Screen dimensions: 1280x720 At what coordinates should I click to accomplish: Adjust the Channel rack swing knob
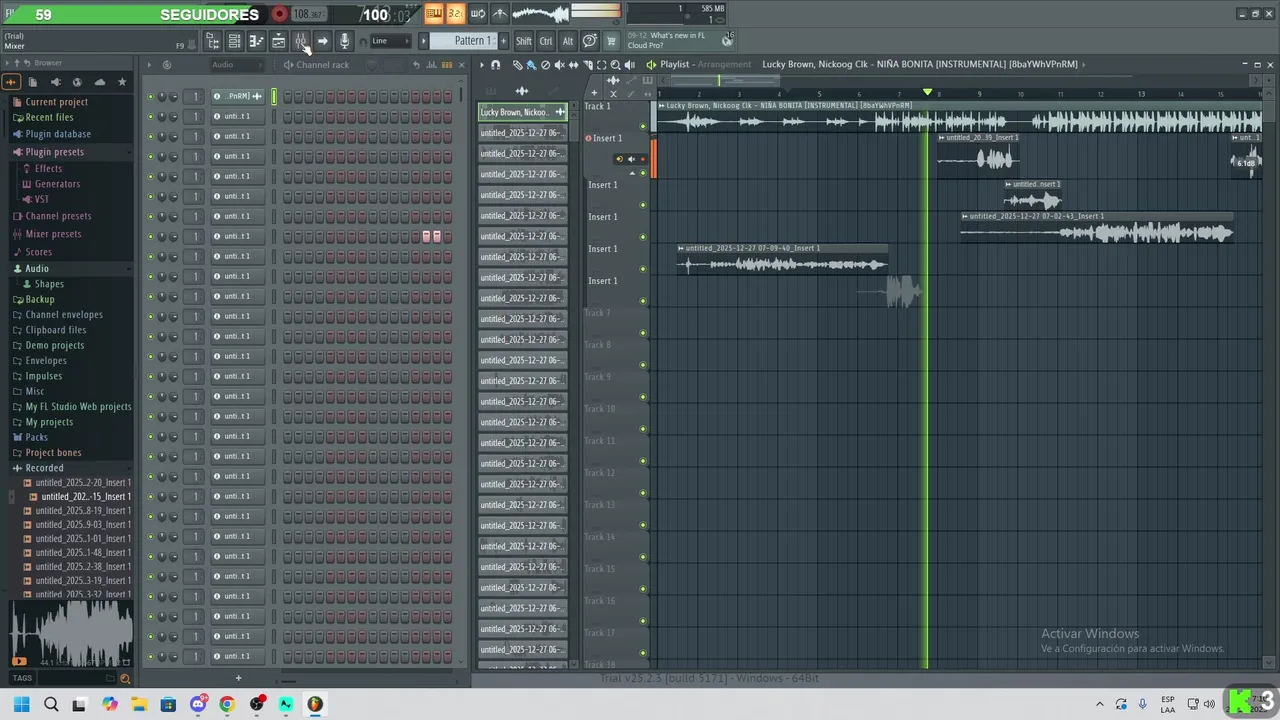pos(371,65)
